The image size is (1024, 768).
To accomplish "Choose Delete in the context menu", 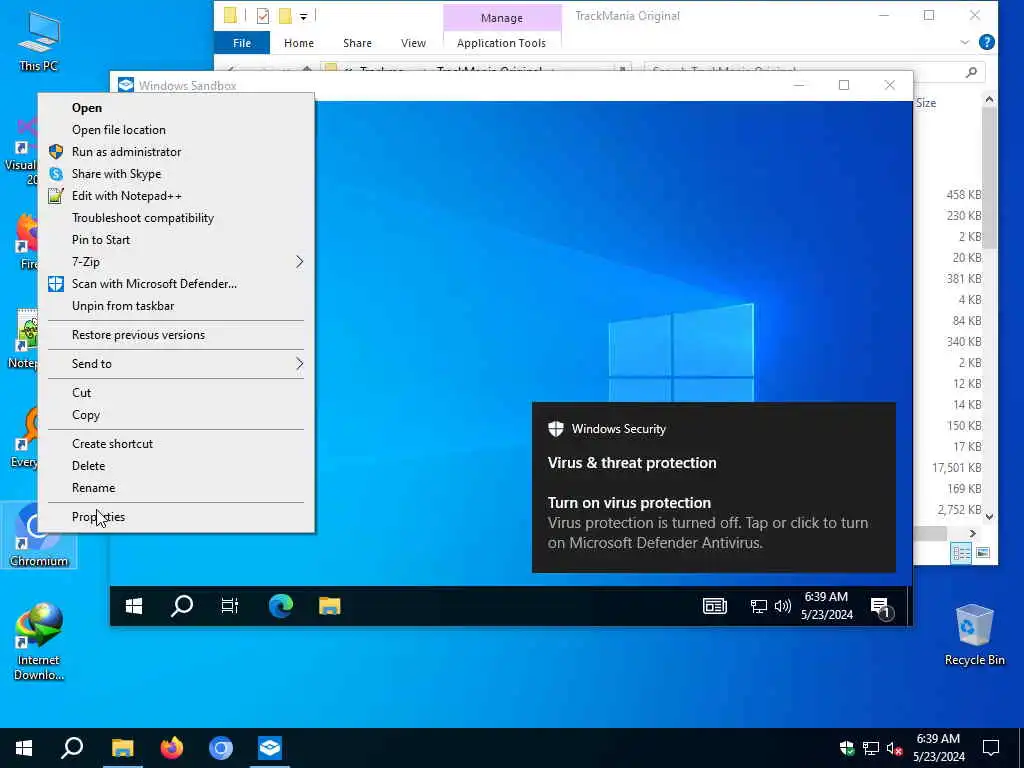I will (176, 466).
